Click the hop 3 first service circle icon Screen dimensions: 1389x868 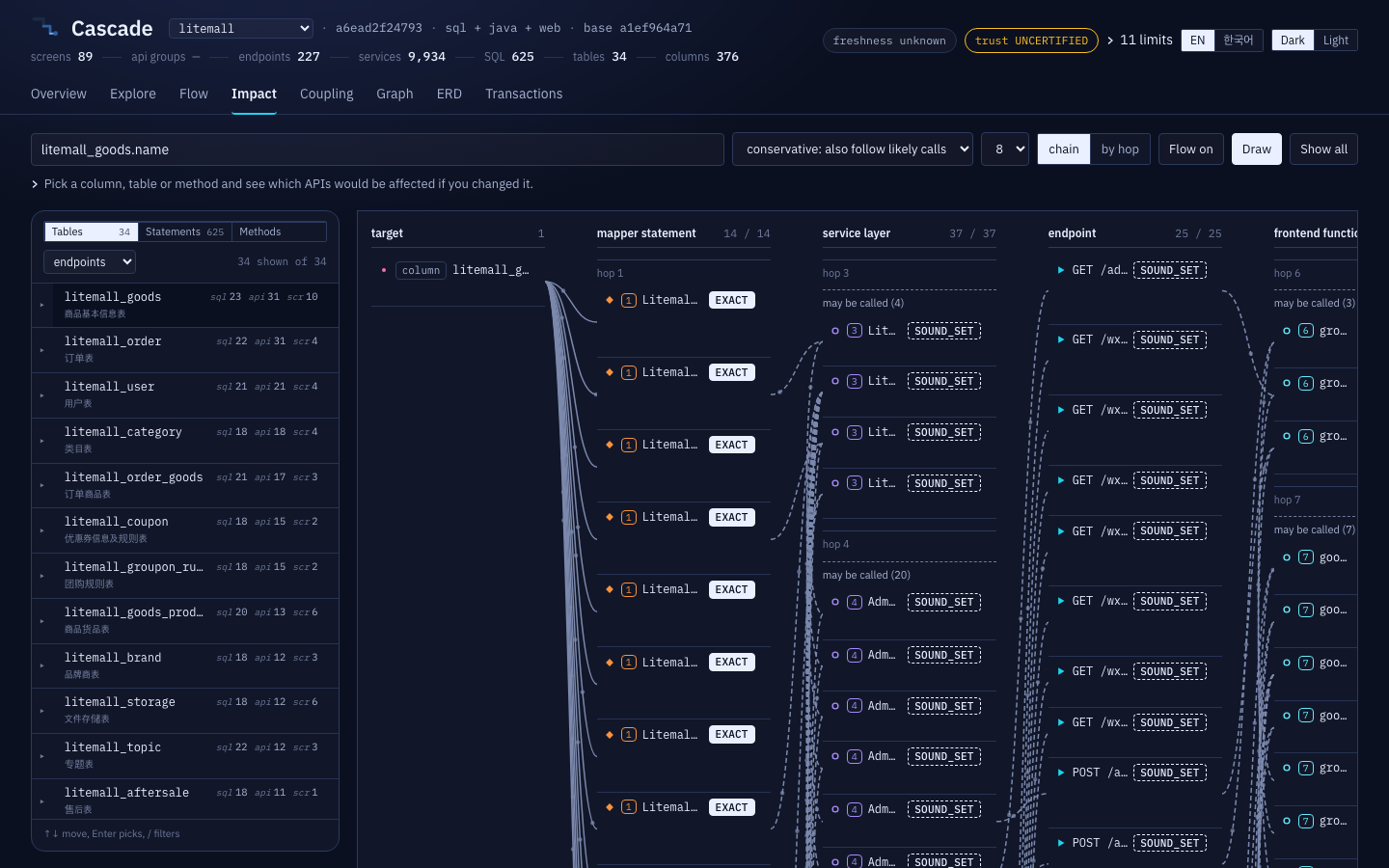coord(835,331)
